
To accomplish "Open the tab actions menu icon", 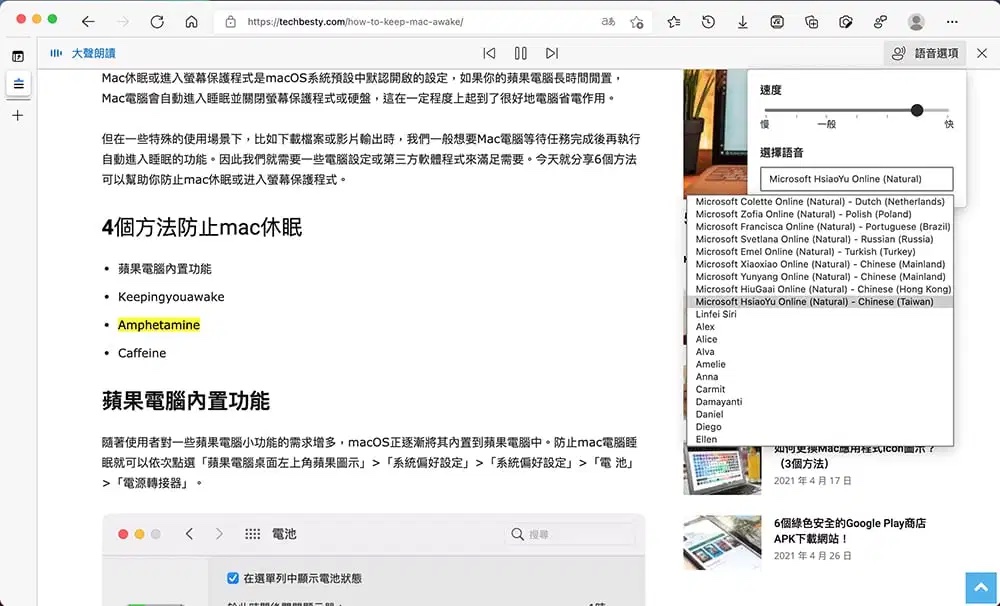I will (x=18, y=56).
